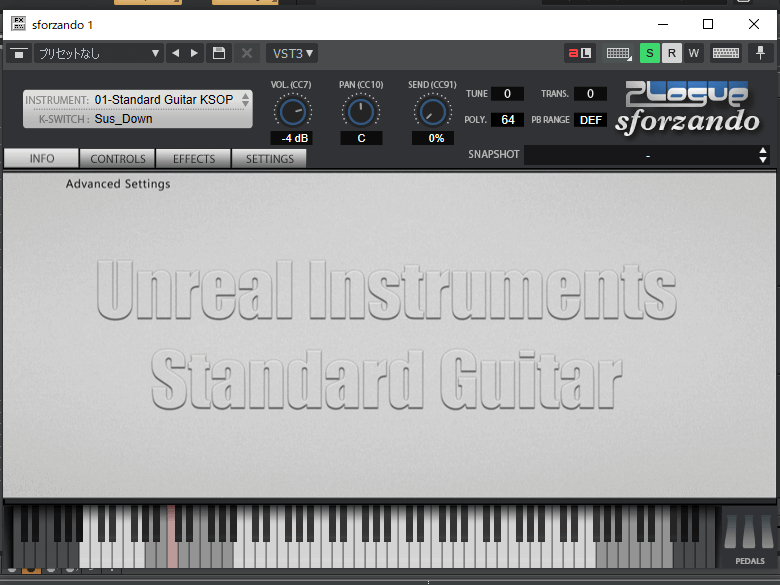This screenshot has height=585, width=780.
Task: Go to previous preset arrow
Action: coord(176,54)
